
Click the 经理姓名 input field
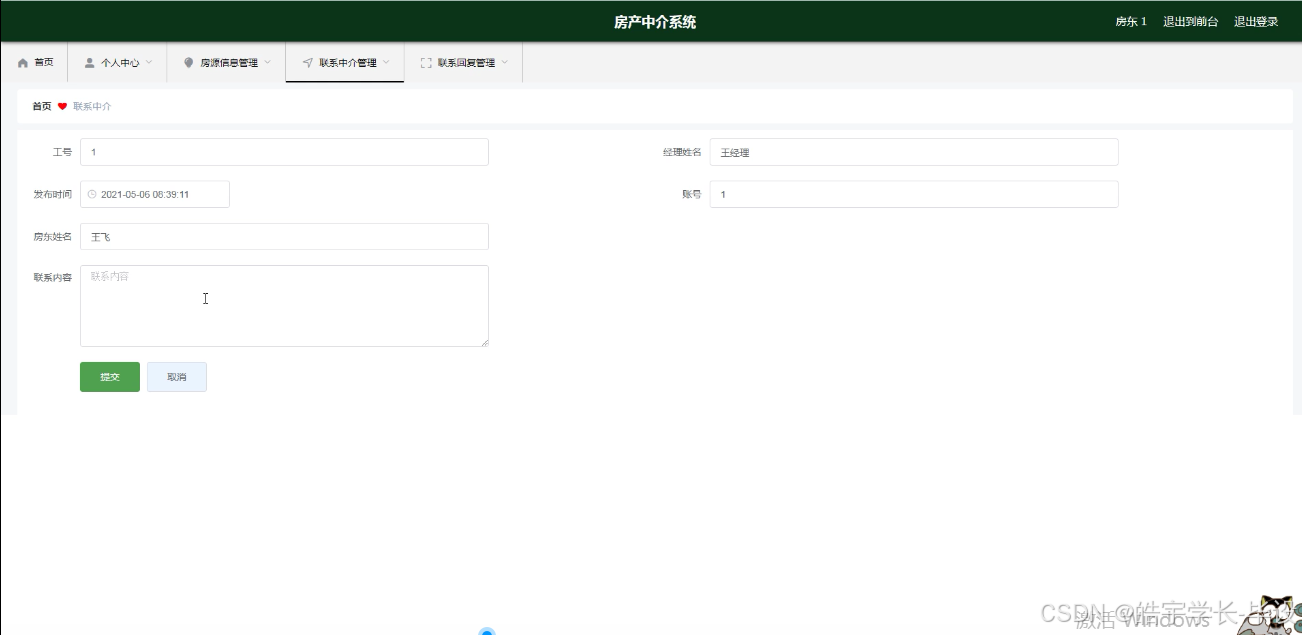click(914, 152)
